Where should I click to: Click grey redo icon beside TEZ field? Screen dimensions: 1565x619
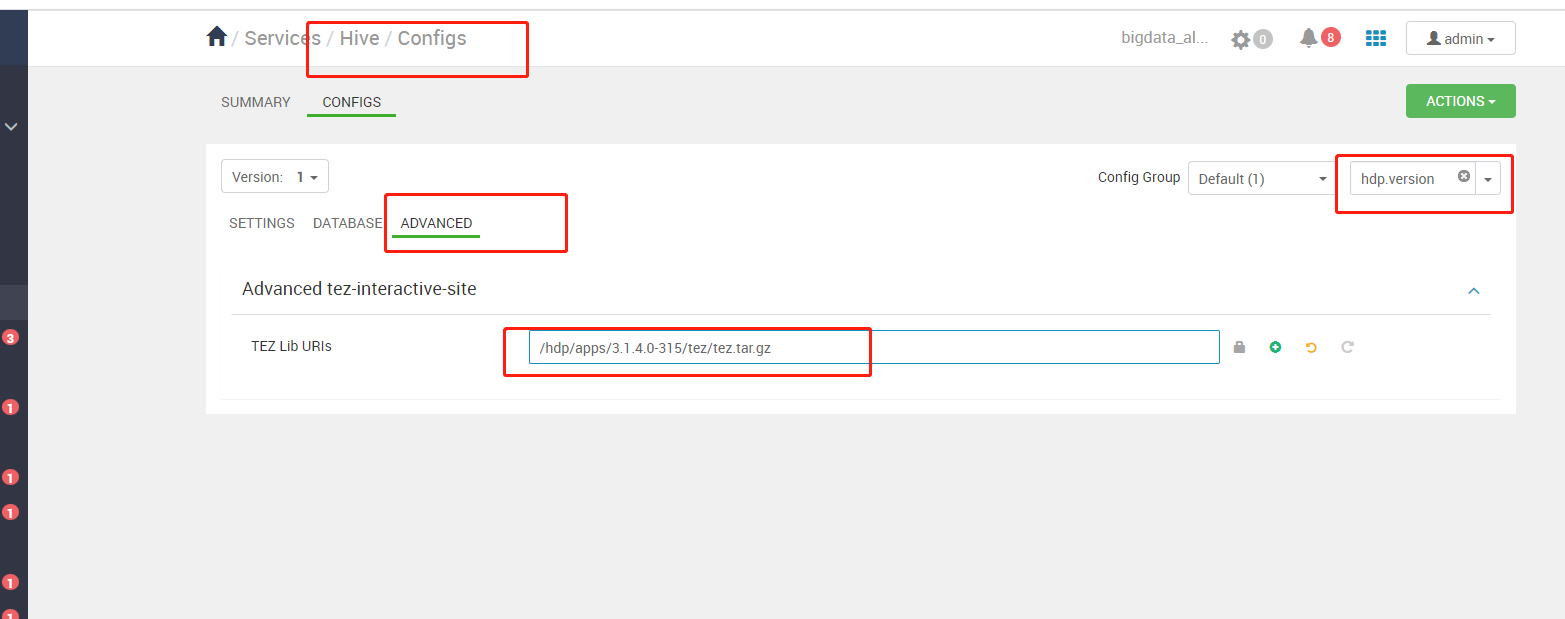pos(1347,347)
